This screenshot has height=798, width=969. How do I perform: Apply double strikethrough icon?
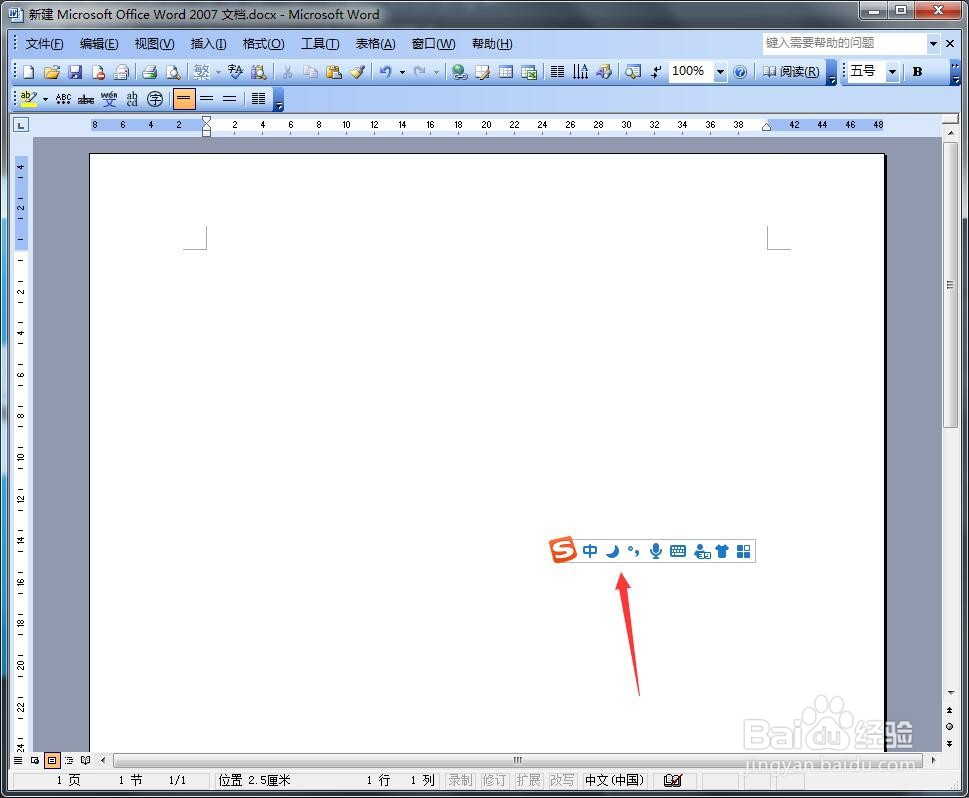click(86, 98)
